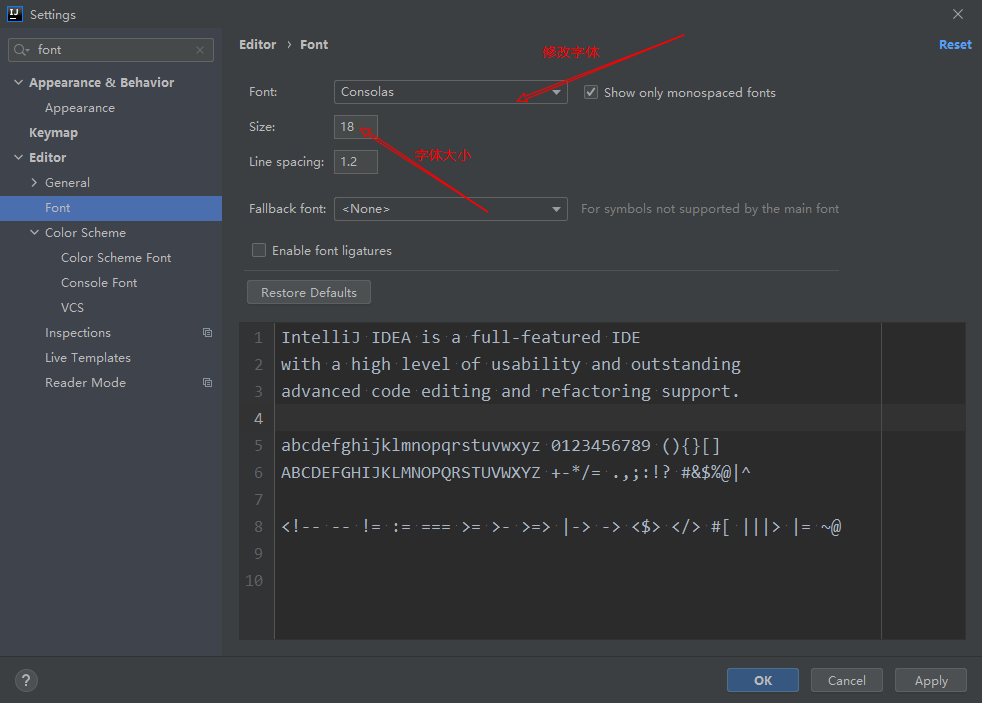Expand the General tree node
This screenshot has width=982, height=703.
coord(35,183)
